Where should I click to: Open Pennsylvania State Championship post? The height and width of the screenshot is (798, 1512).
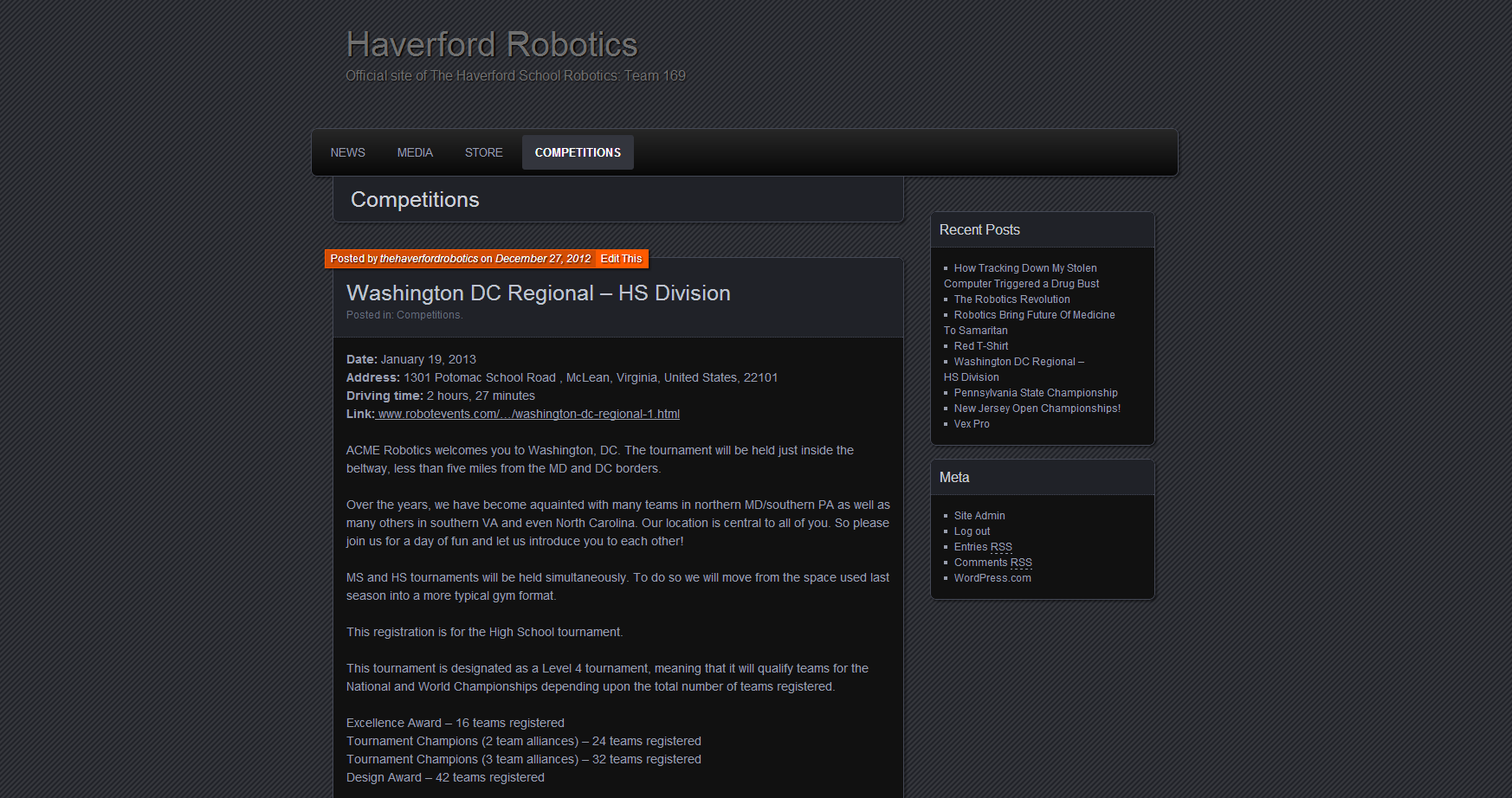tap(1036, 393)
